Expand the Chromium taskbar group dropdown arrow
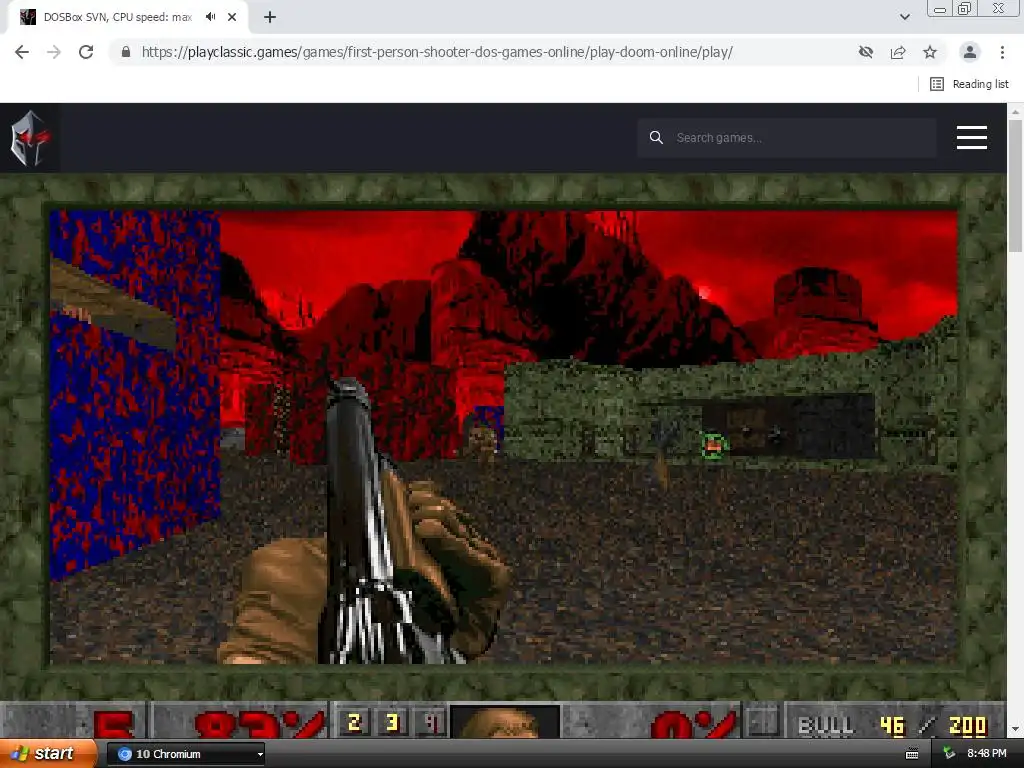The height and width of the screenshot is (768, 1024). click(260, 754)
